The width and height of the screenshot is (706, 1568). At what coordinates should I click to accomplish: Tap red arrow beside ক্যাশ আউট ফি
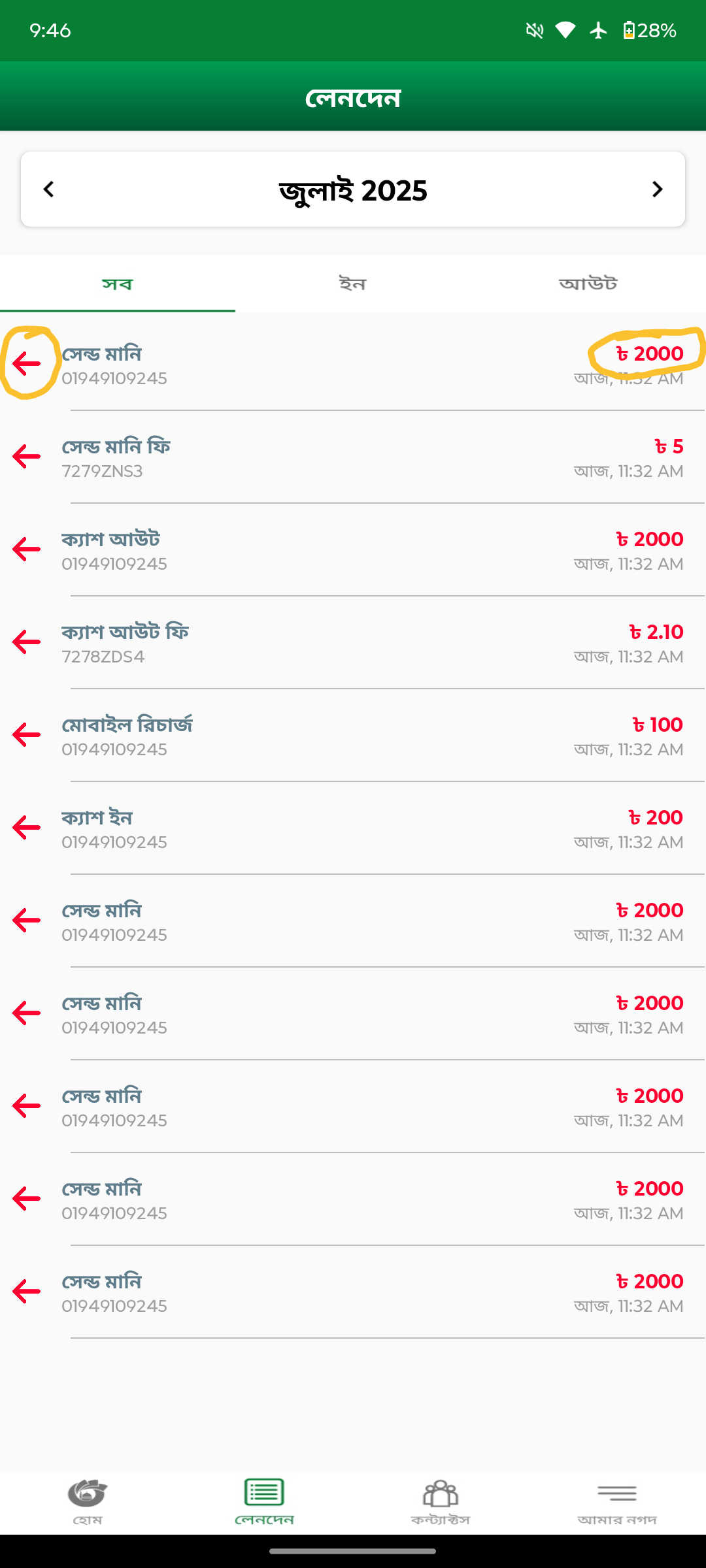click(x=27, y=642)
